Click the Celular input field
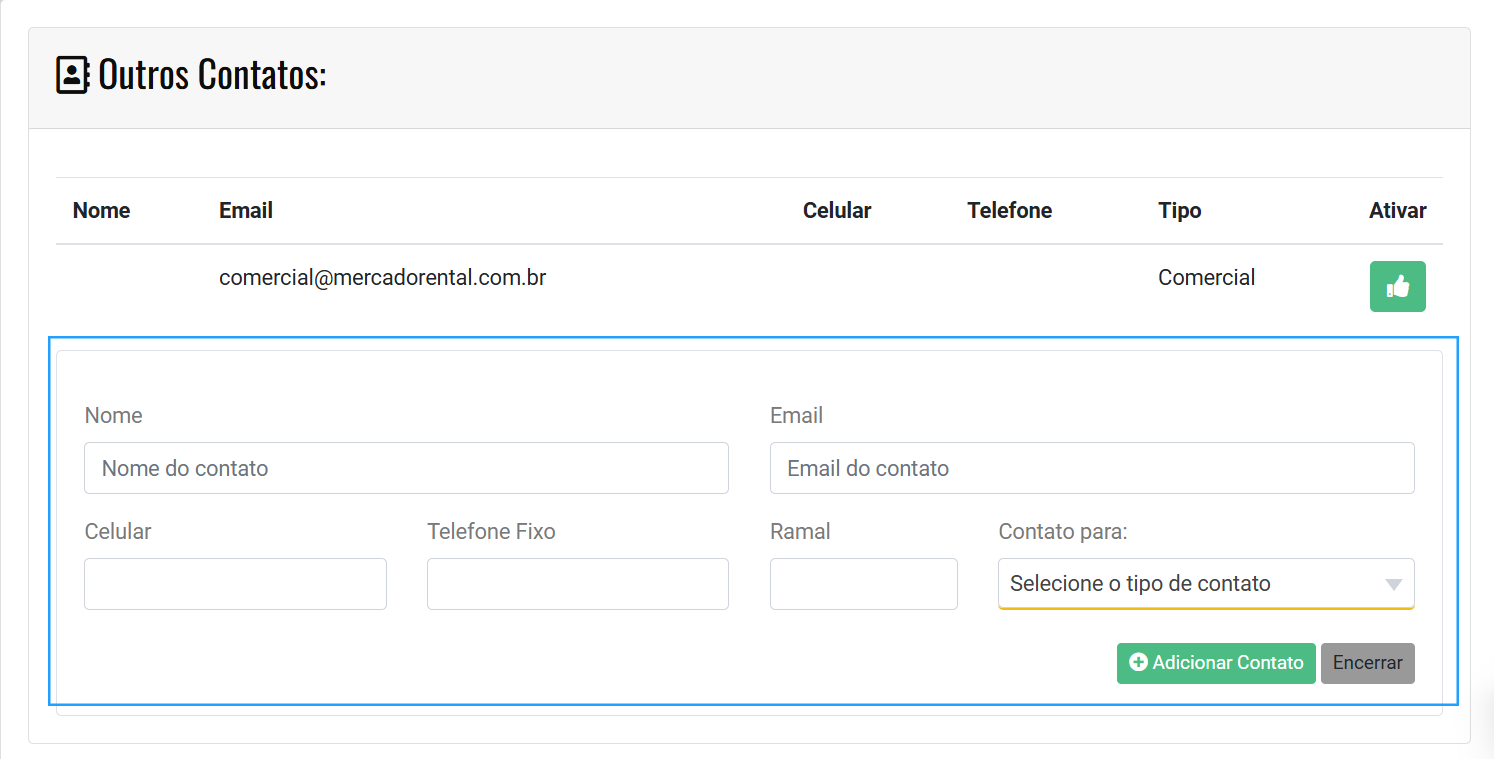Viewport: 1494px width, 759px height. tap(235, 584)
